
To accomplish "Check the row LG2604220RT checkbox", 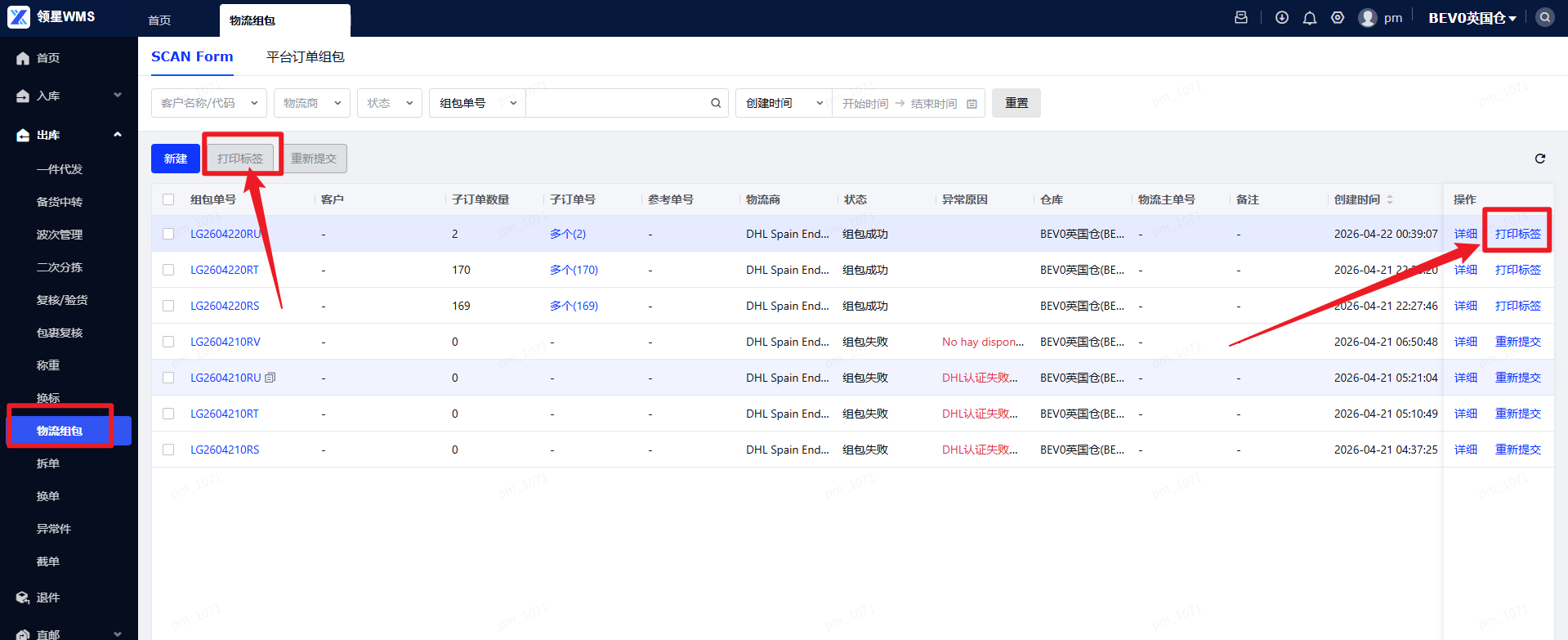I will point(168,270).
